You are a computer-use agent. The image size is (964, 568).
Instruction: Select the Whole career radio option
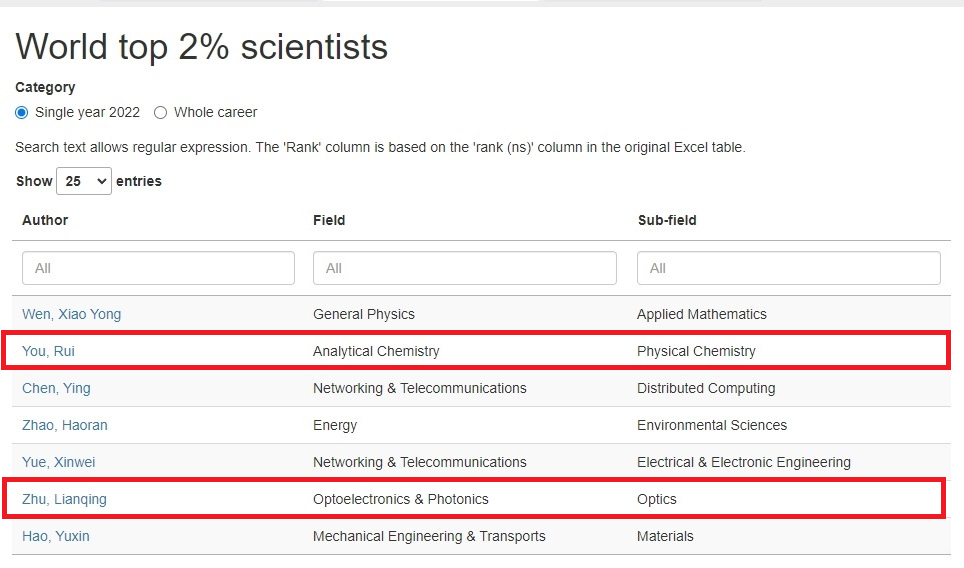tap(160, 112)
